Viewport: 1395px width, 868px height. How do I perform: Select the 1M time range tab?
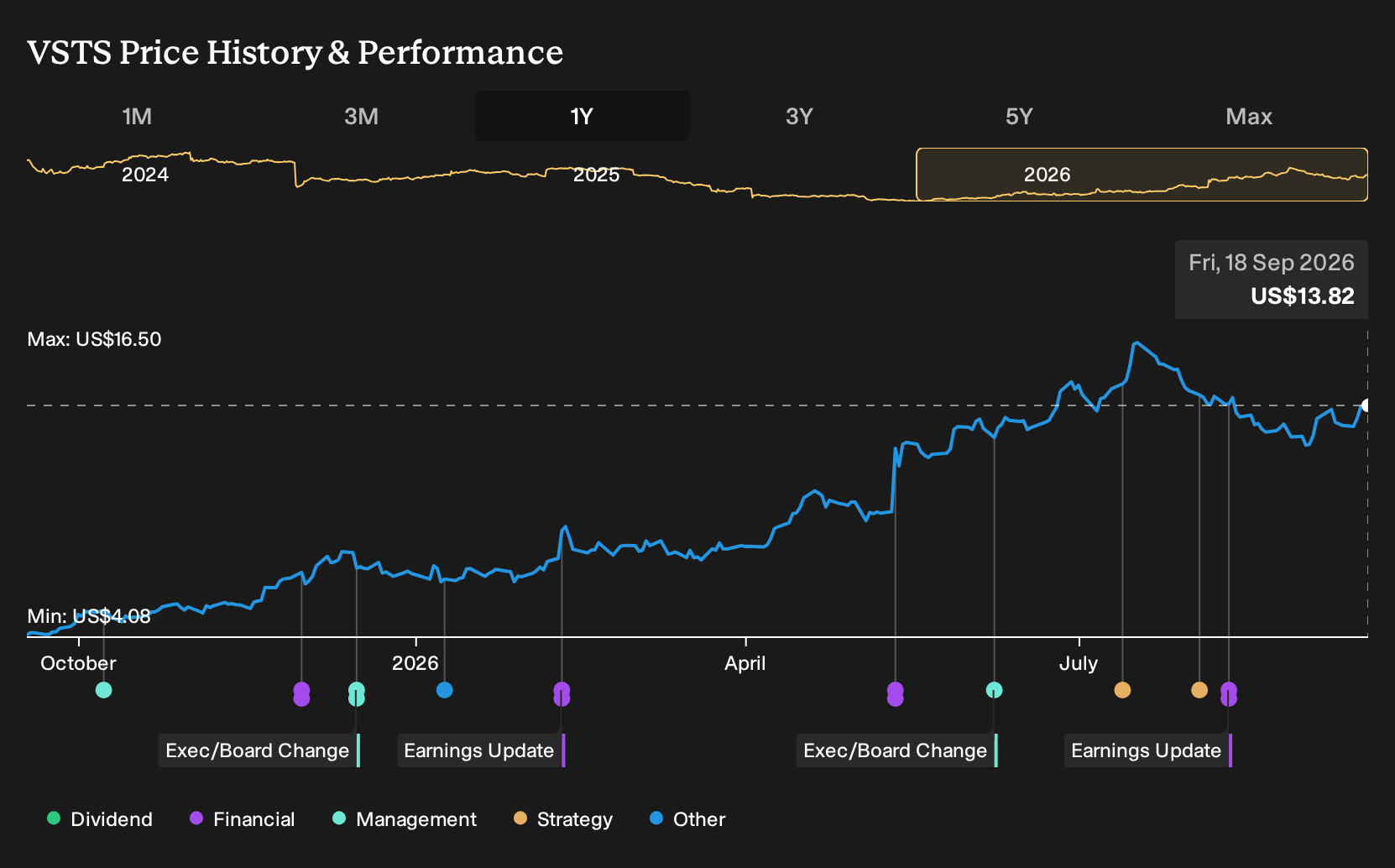(x=137, y=116)
